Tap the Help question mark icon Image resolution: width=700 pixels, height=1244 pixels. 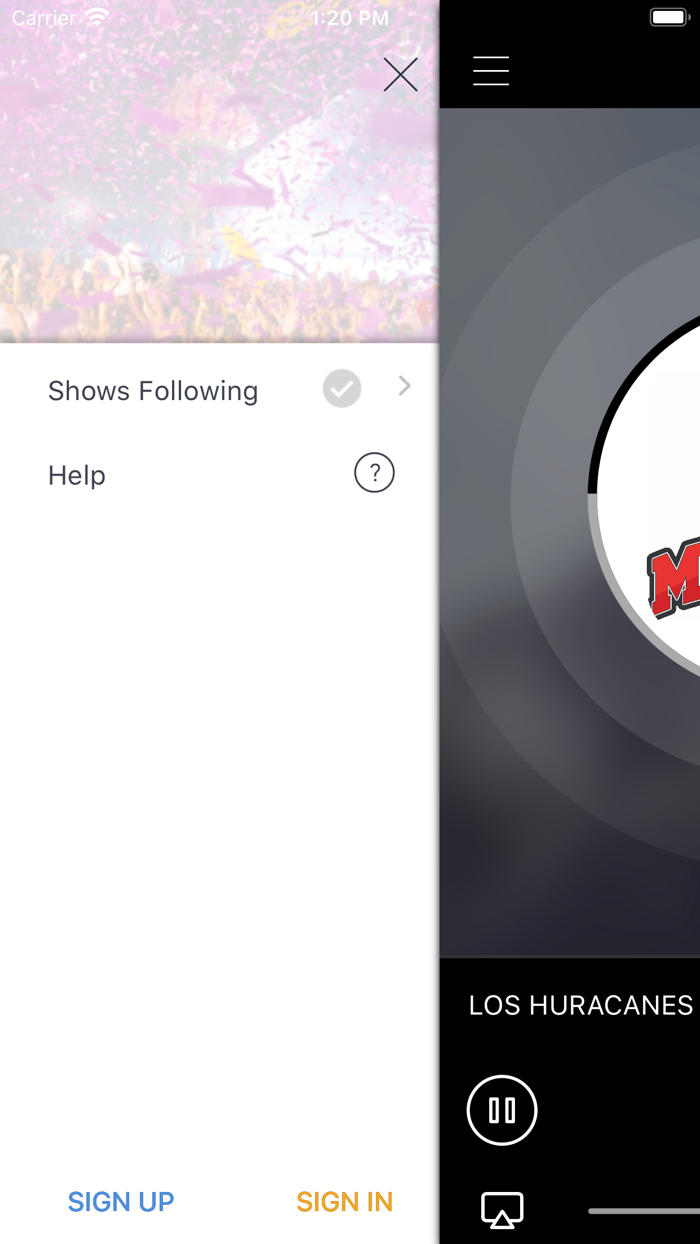374,473
